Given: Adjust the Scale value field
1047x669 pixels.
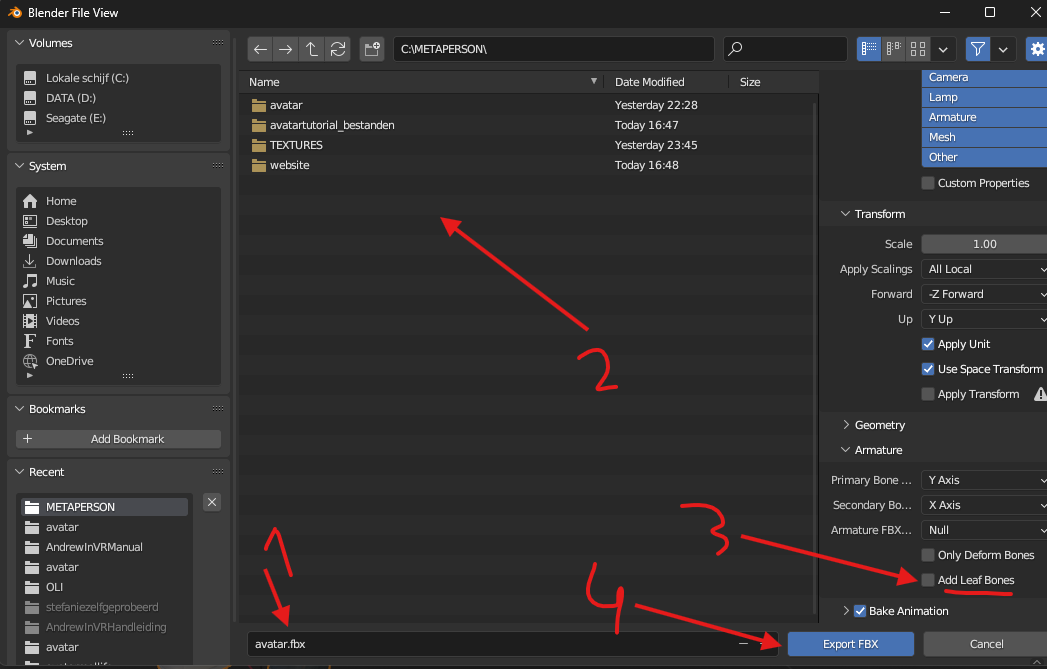Looking at the screenshot, I should 984,244.
